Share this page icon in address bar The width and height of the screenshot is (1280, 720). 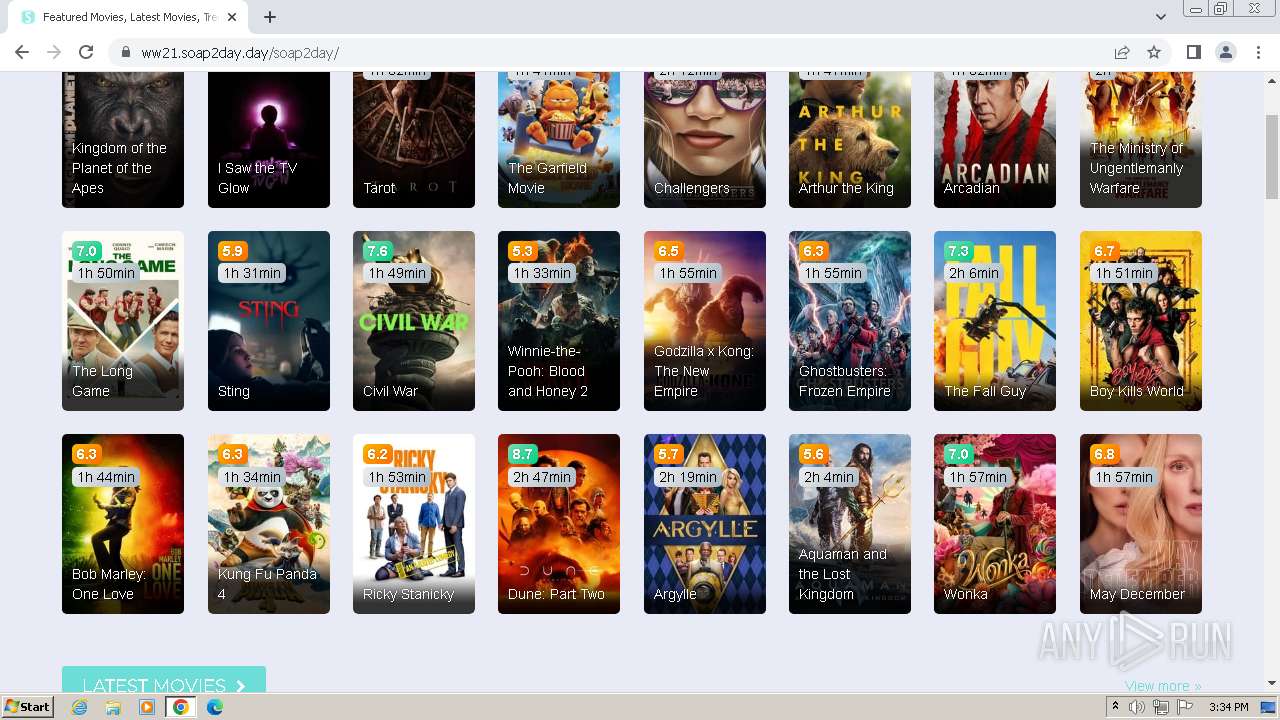(1122, 52)
